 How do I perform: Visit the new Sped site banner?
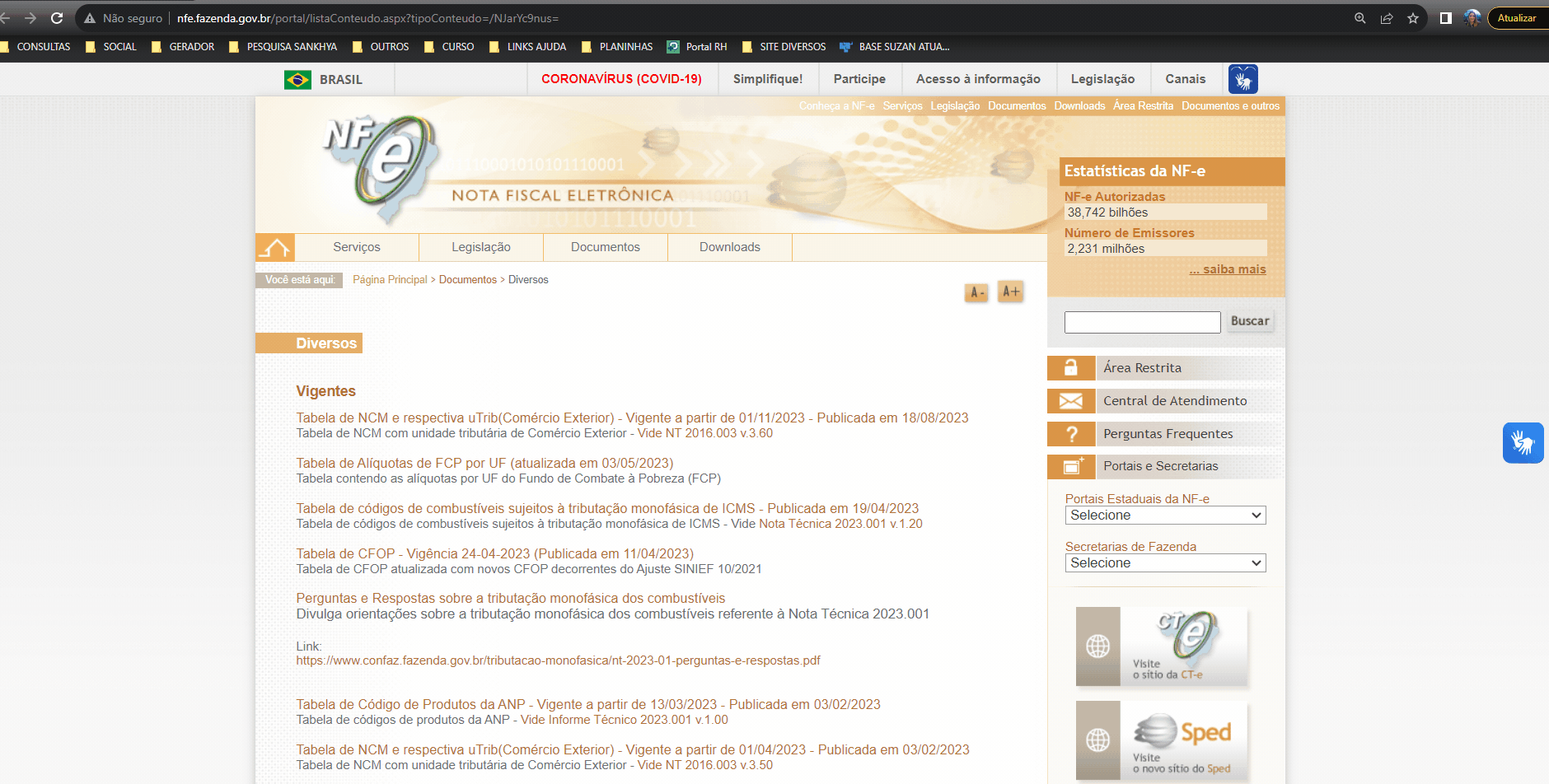click(x=1162, y=740)
